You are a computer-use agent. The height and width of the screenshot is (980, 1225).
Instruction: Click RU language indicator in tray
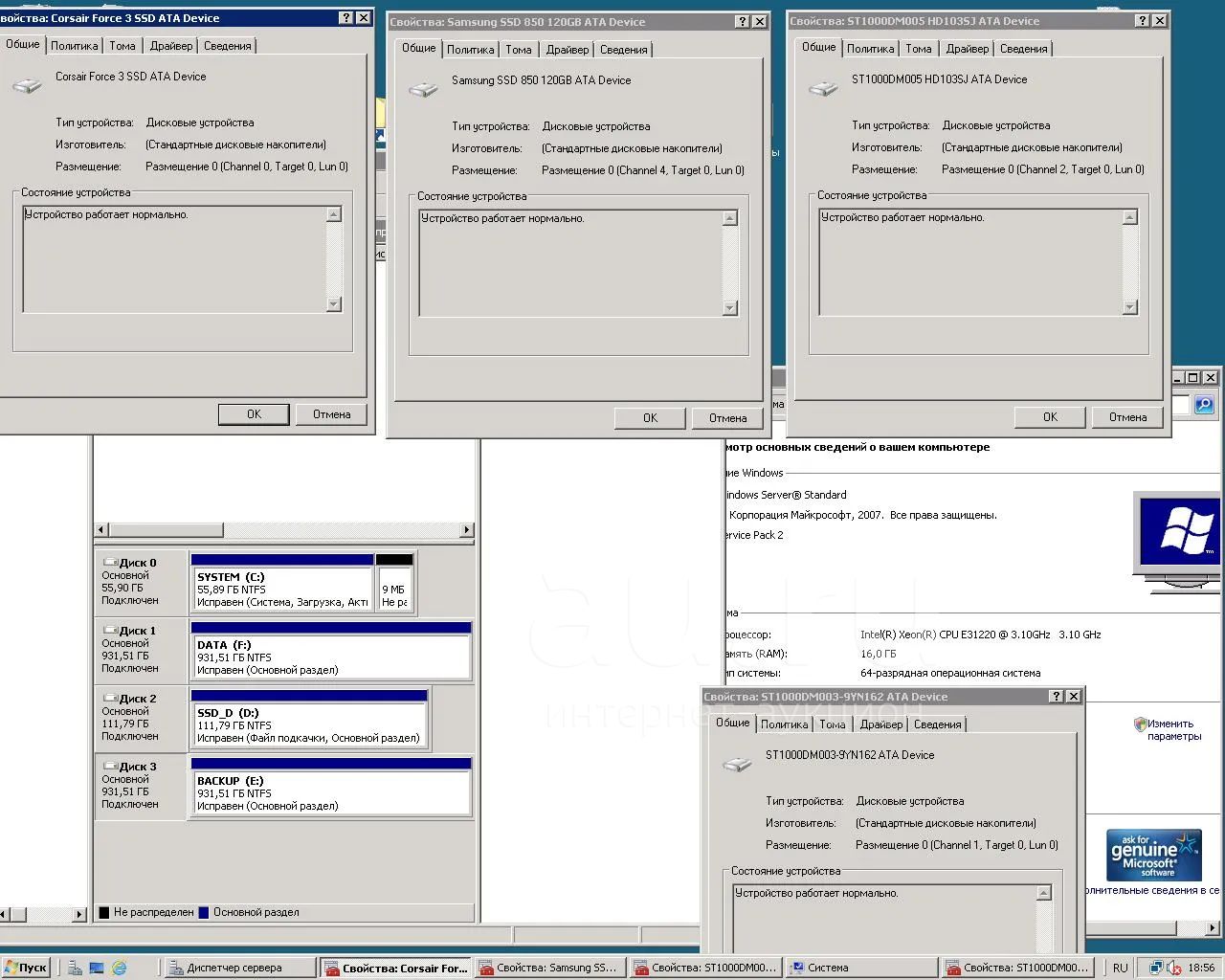[x=1120, y=968]
